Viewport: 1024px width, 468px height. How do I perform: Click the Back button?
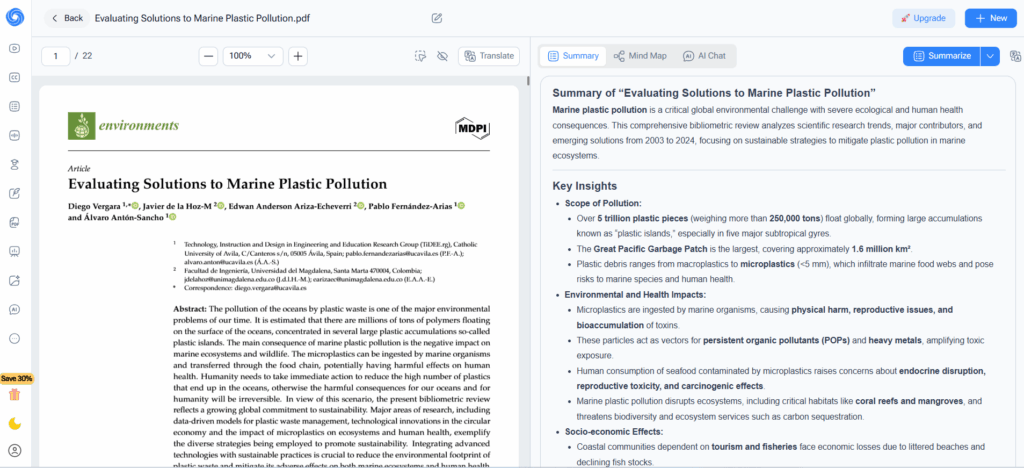[67, 18]
